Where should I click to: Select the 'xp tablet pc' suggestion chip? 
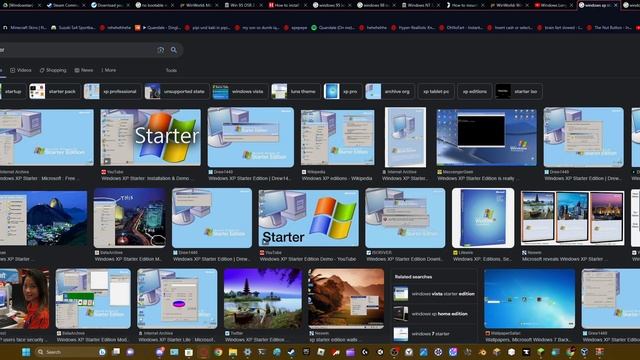tap(436, 91)
